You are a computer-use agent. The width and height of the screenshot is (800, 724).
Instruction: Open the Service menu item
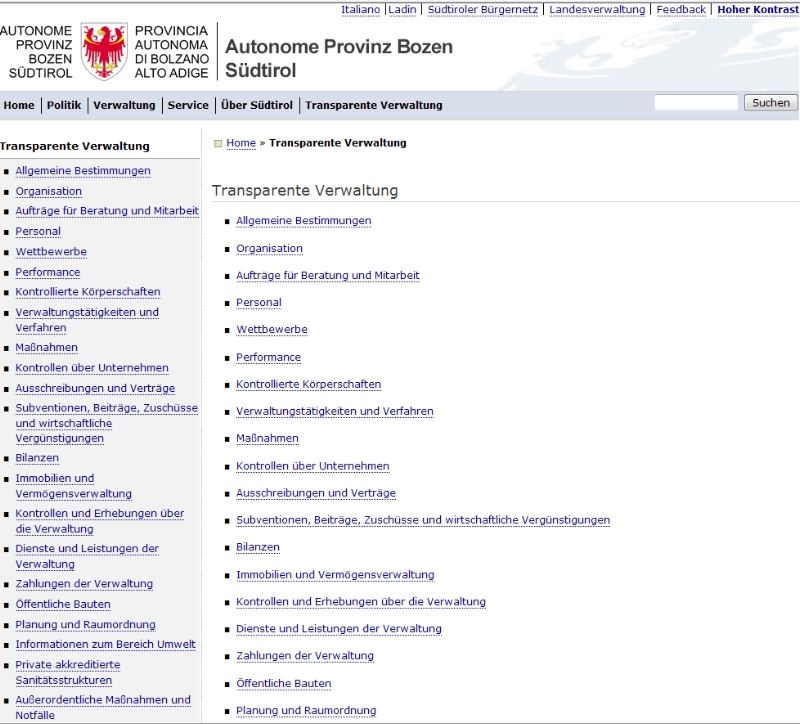[x=188, y=105]
